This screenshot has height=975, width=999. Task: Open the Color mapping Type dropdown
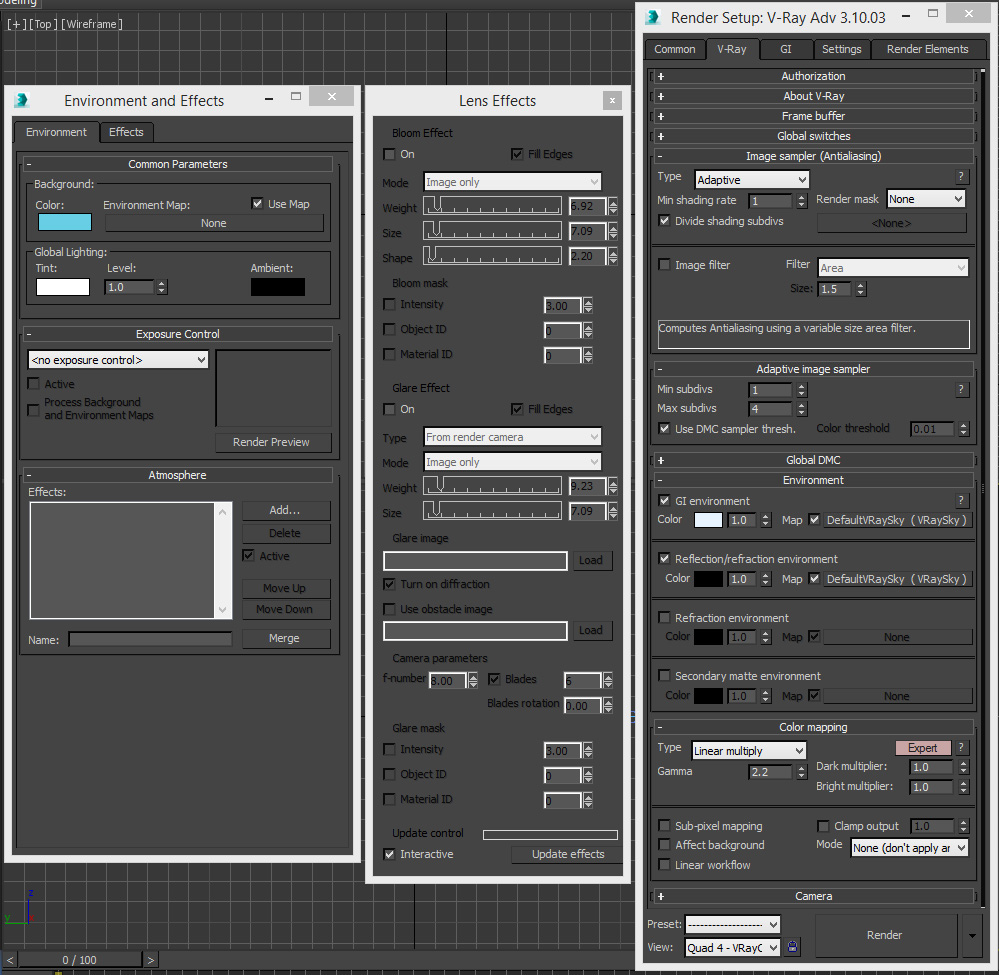[749, 751]
